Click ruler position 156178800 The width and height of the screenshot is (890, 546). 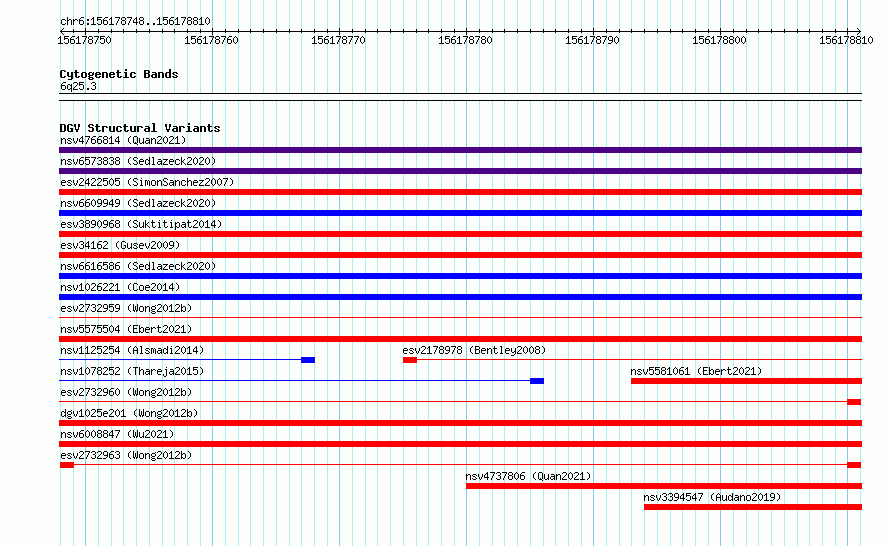719,40
